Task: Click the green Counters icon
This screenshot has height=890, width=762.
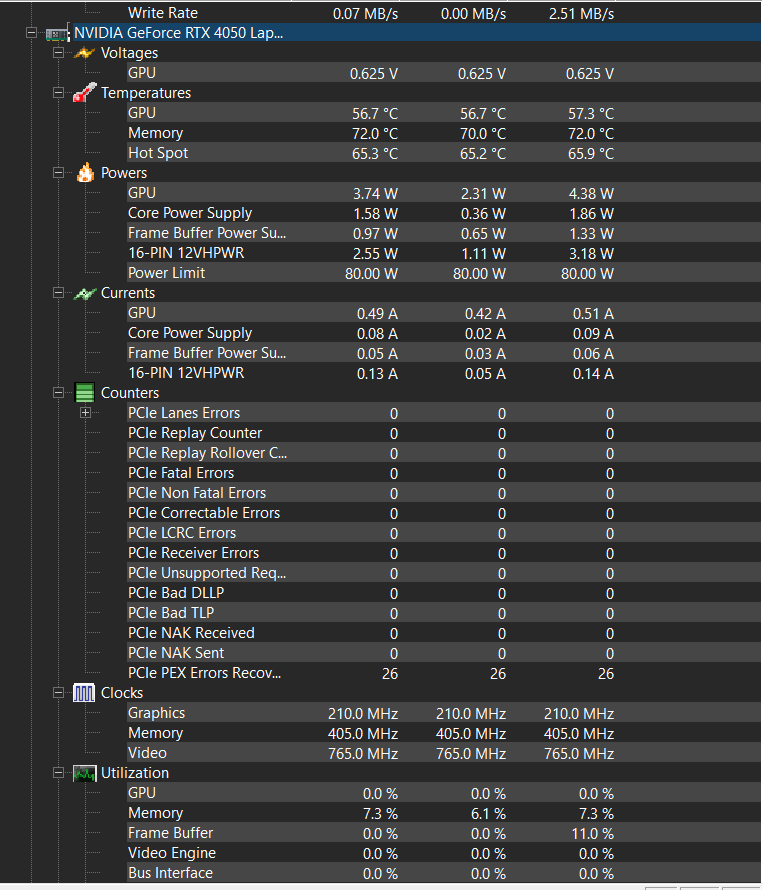Action: click(85, 393)
